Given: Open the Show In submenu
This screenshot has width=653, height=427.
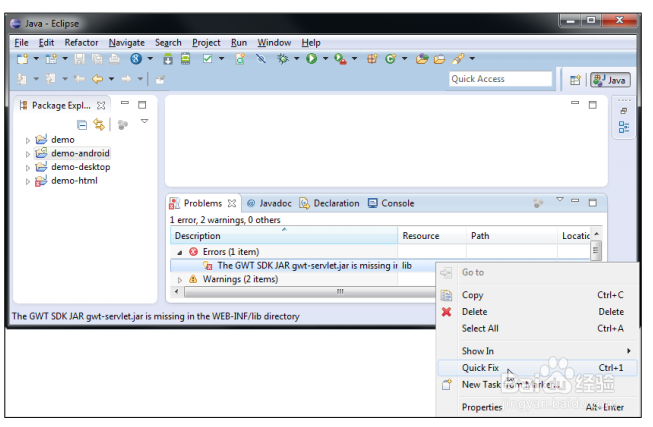Looking at the screenshot, I should (x=537, y=351).
